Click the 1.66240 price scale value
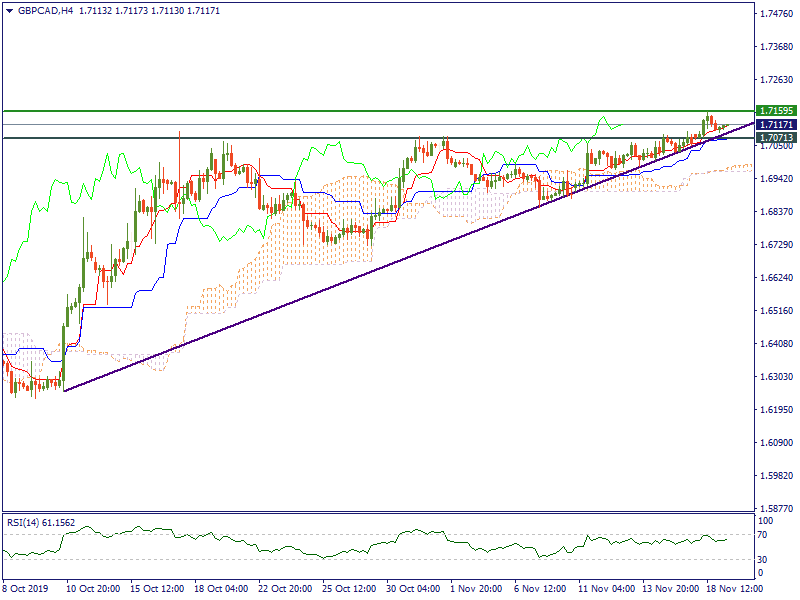 pyautogui.click(x=776, y=278)
